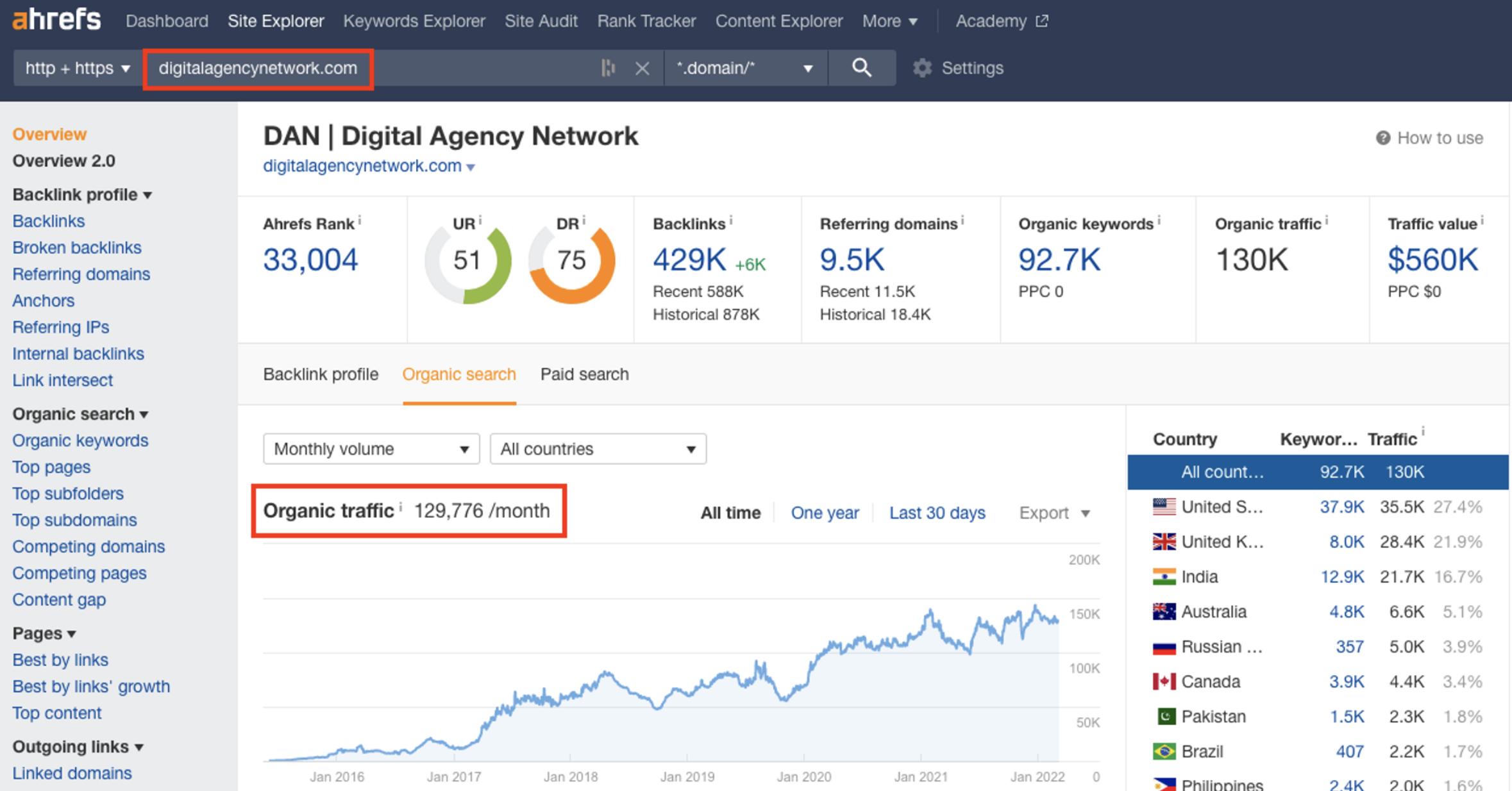Click the United States flag icon
Viewport: 1512px width, 791px height.
pos(1164,507)
